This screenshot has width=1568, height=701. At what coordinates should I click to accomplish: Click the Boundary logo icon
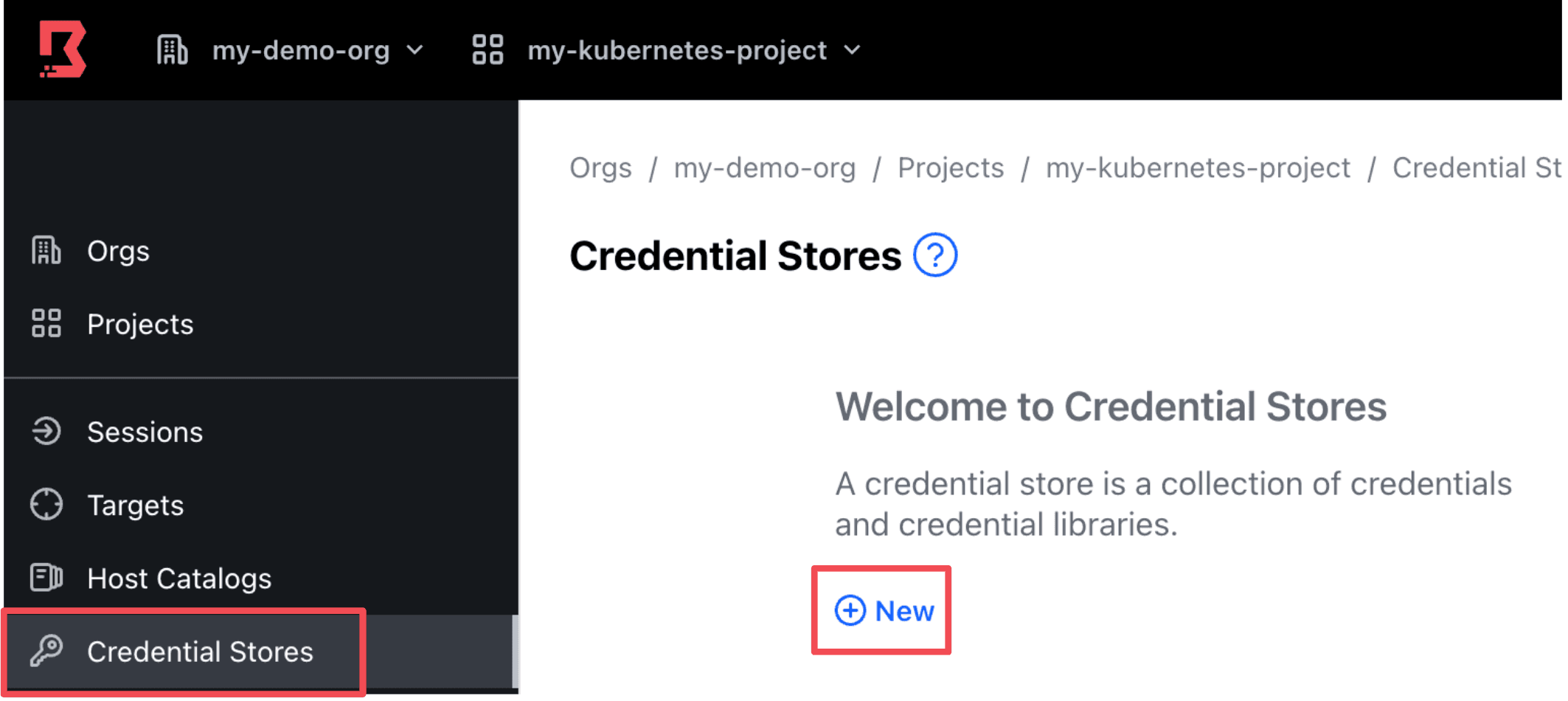click(x=62, y=49)
